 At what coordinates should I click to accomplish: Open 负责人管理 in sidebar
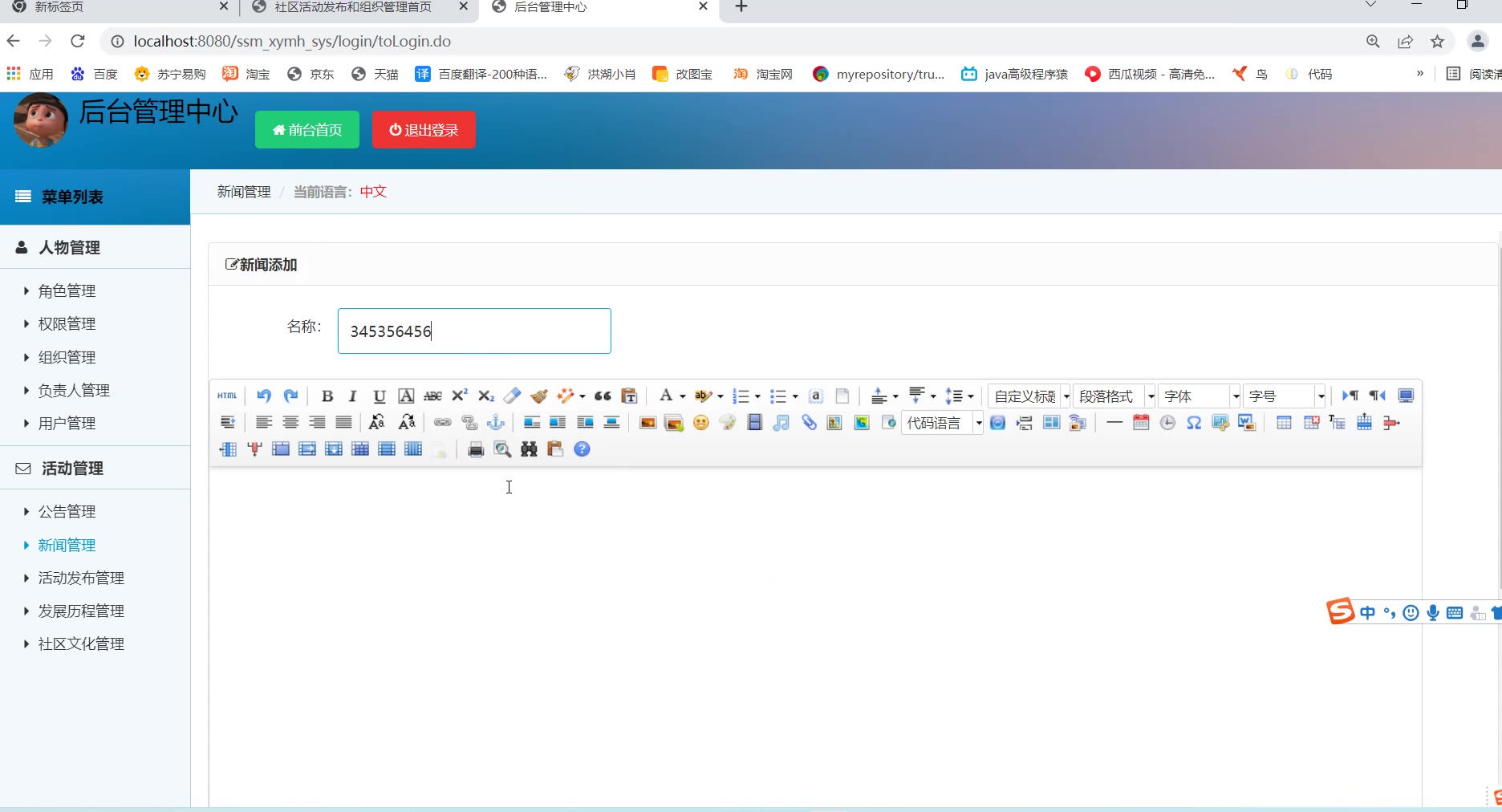pyautogui.click(x=74, y=390)
